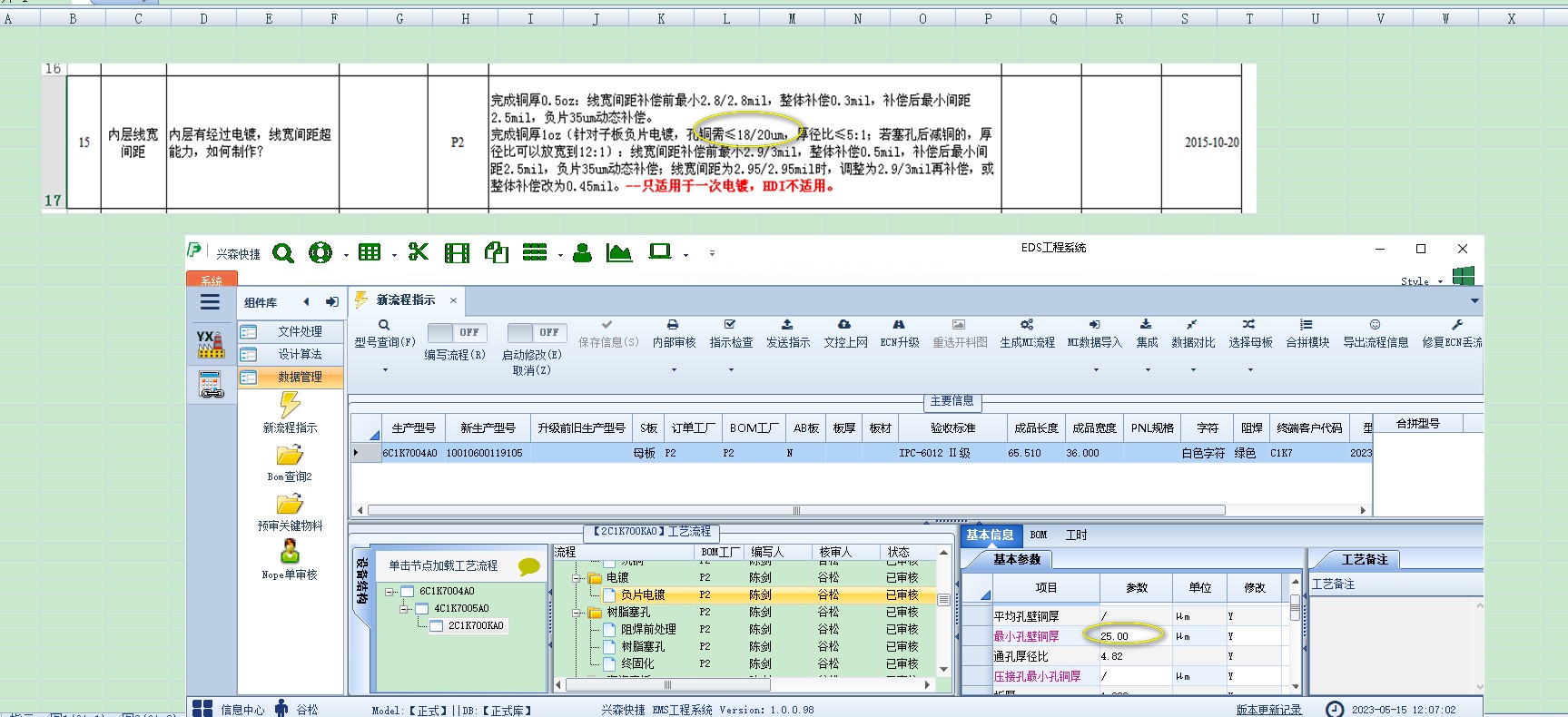Viewport: 1568px width, 717px height.
Task: Open dropdown arrow under 指示检查
Action: [x=731, y=369]
